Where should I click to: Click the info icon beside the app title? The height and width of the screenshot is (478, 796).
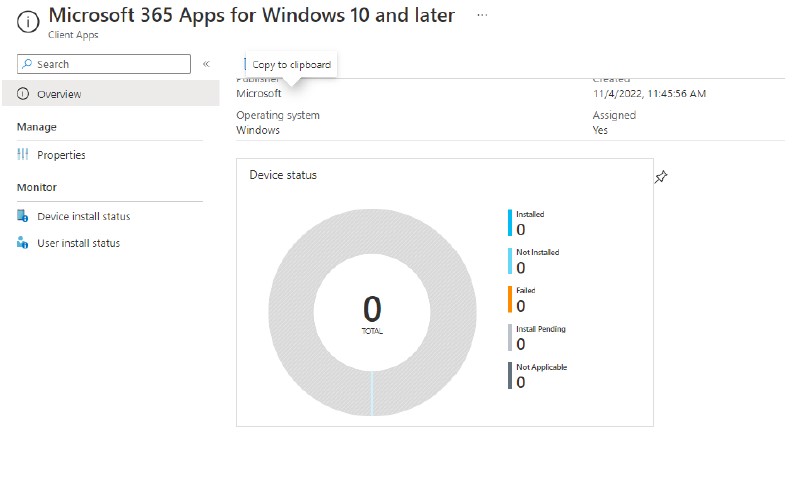(x=28, y=22)
